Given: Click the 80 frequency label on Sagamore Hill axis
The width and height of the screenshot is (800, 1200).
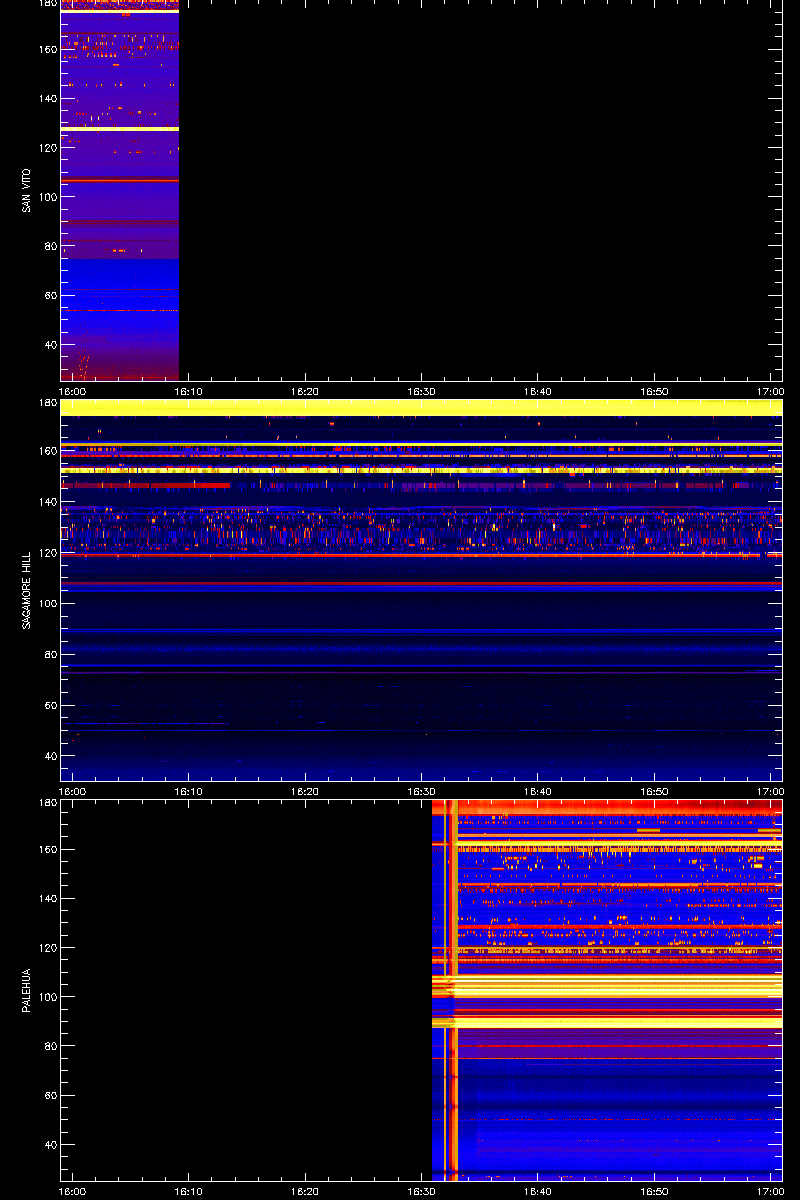Looking at the screenshot, I should (51, 655).
